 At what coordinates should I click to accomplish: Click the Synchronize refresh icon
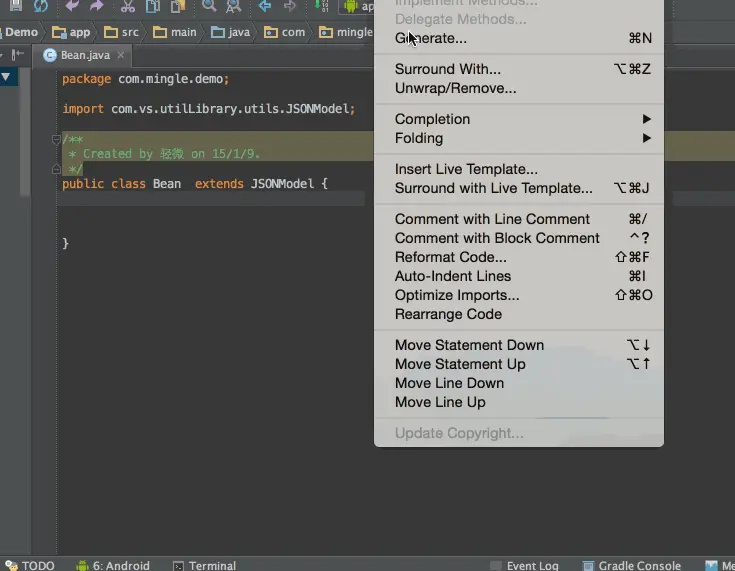point(41,6)
